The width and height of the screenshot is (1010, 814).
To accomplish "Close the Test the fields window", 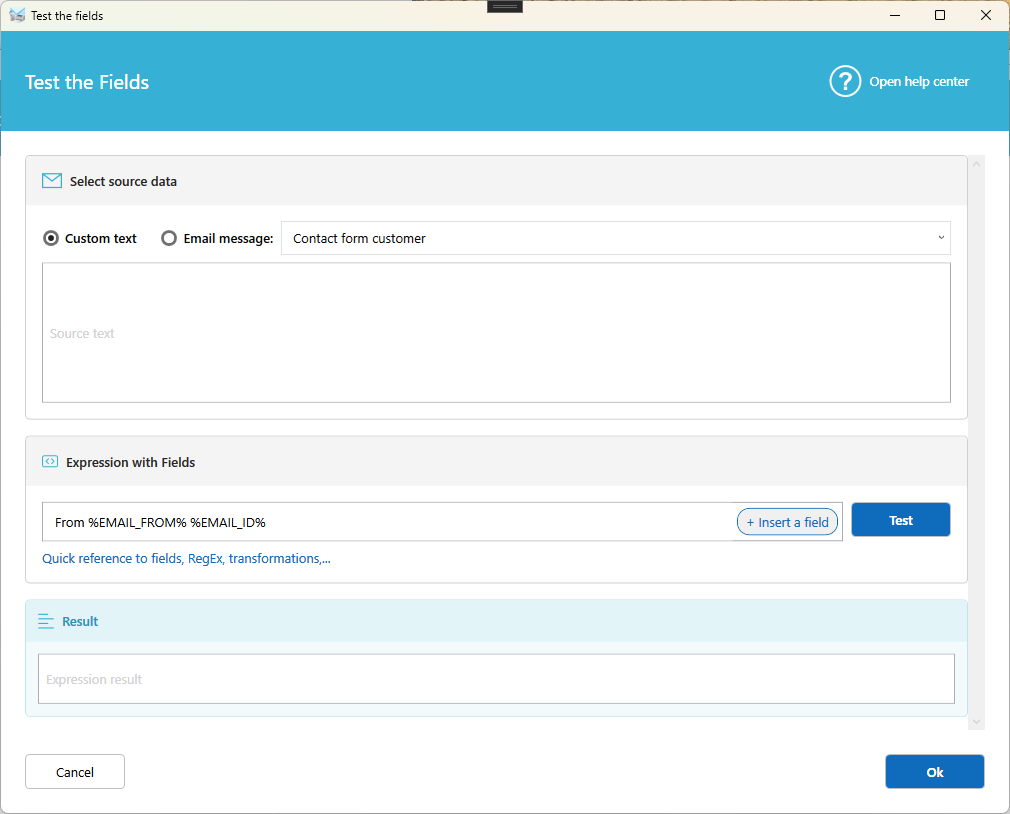I will click(x=986, y=15).
